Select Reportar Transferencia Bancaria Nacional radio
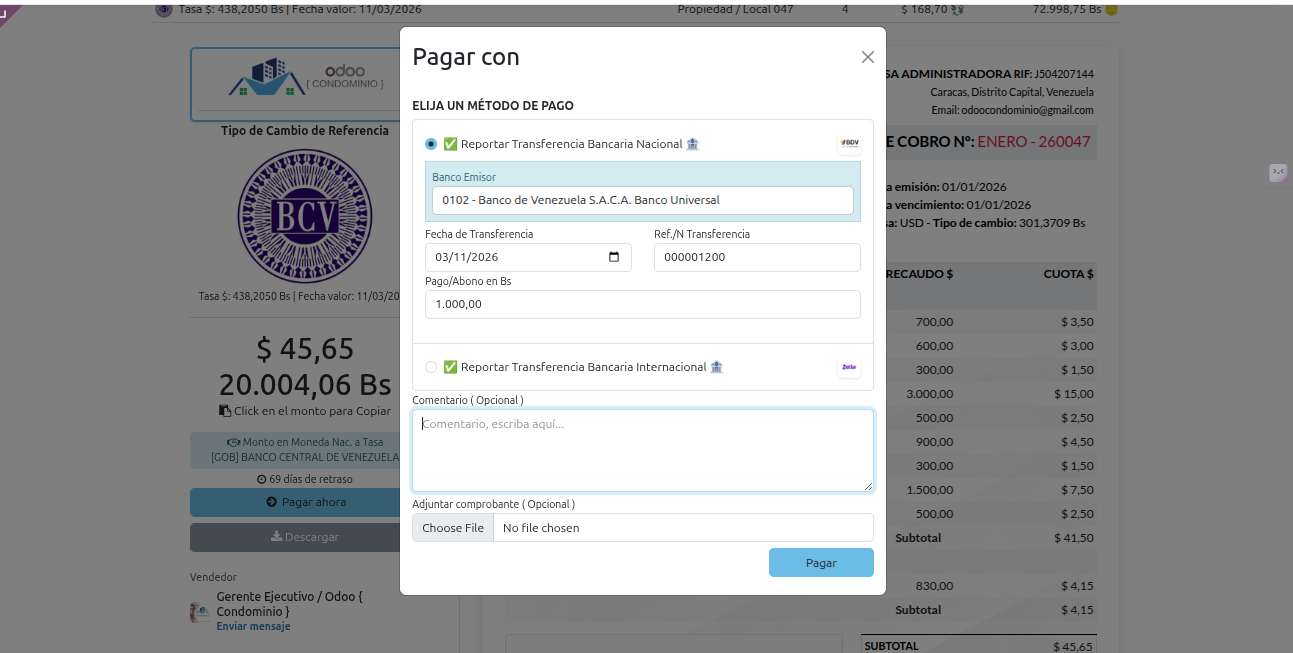The image size is (1293, 653). click(431, 144)
